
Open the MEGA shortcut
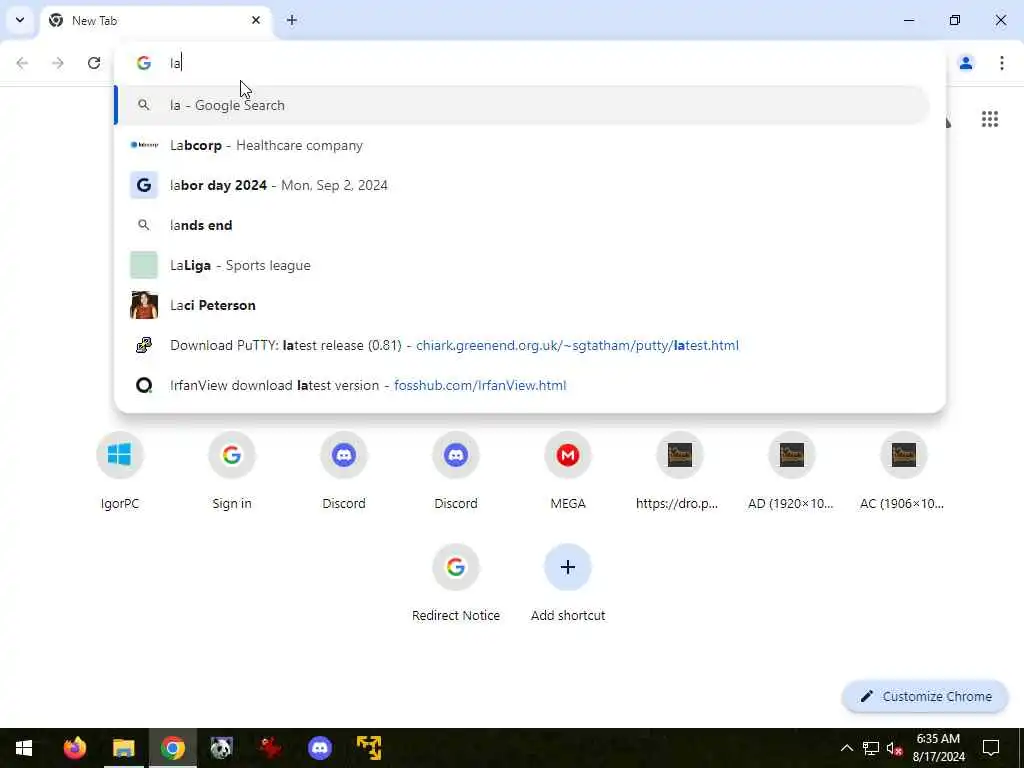(568, 472)
